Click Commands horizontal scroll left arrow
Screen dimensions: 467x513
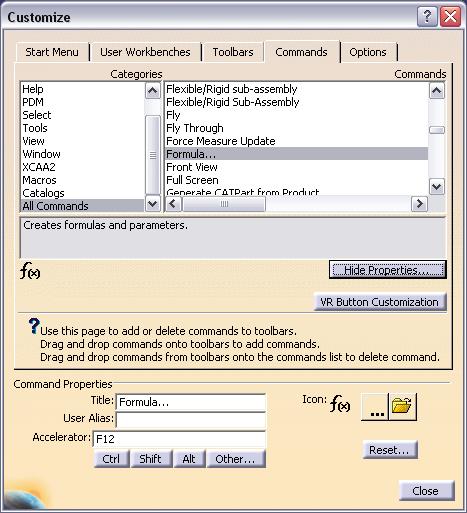(173, 203)
